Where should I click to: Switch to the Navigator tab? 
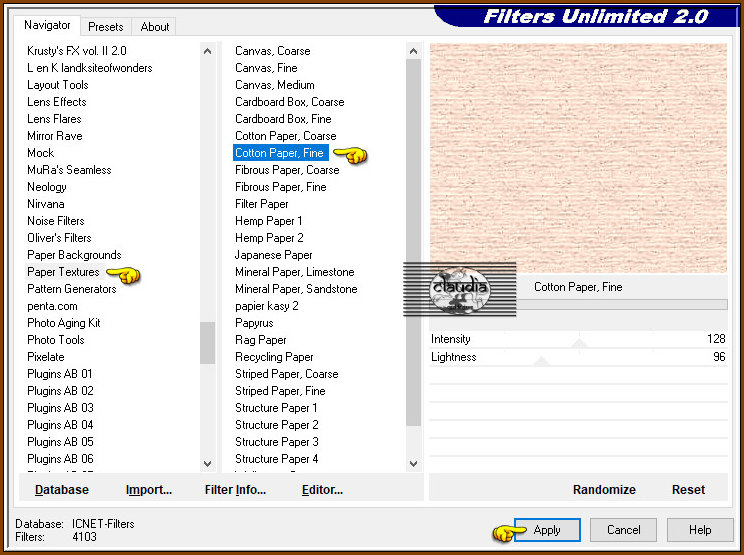(x=47, y=25)
